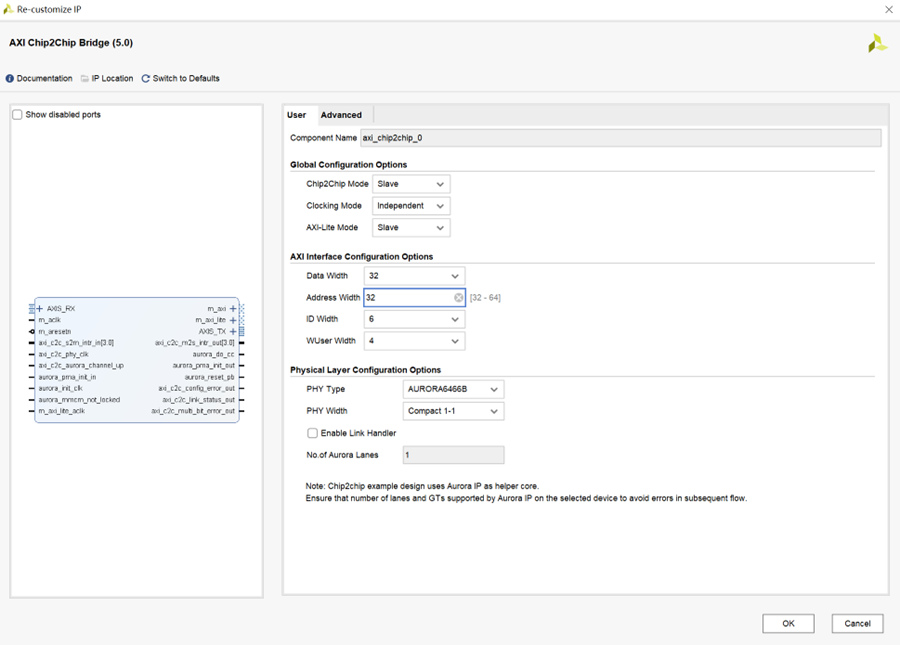Select the aurora_pma_init_in port
The width and height of the screenshot is (900, 645).
coord(67,377)
